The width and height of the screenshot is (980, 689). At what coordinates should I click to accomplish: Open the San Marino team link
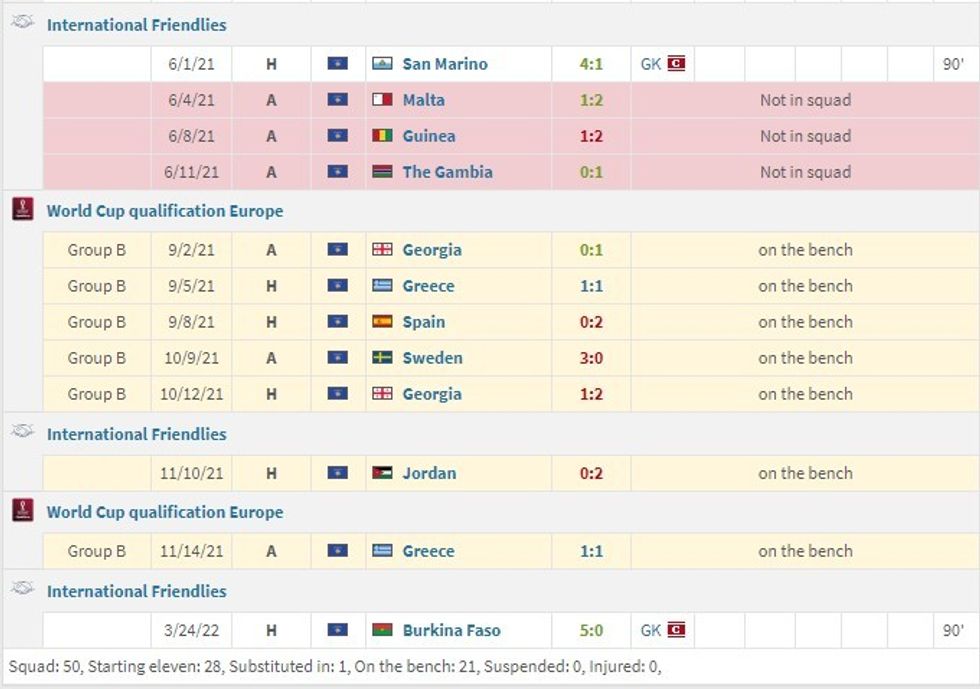click(x=444, y=64)
